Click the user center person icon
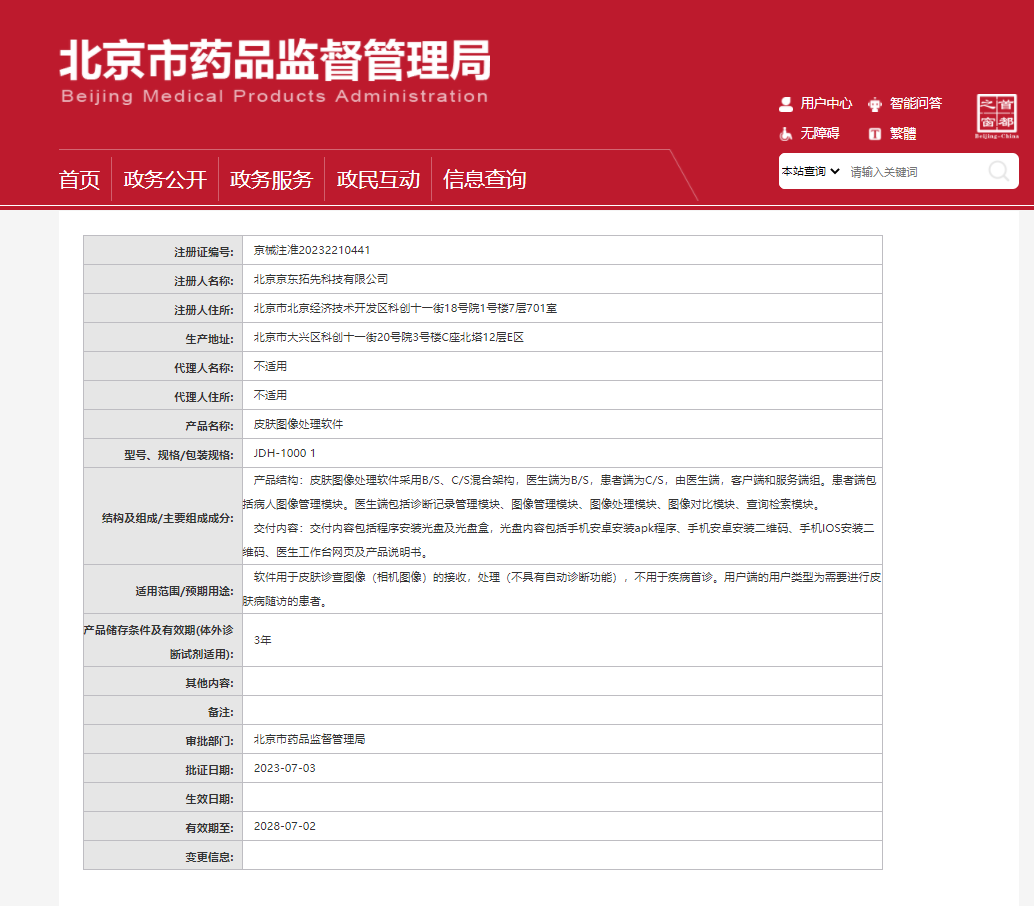Image resolution: width=1034 pixels, height=906 pixels. pos(786,104)
